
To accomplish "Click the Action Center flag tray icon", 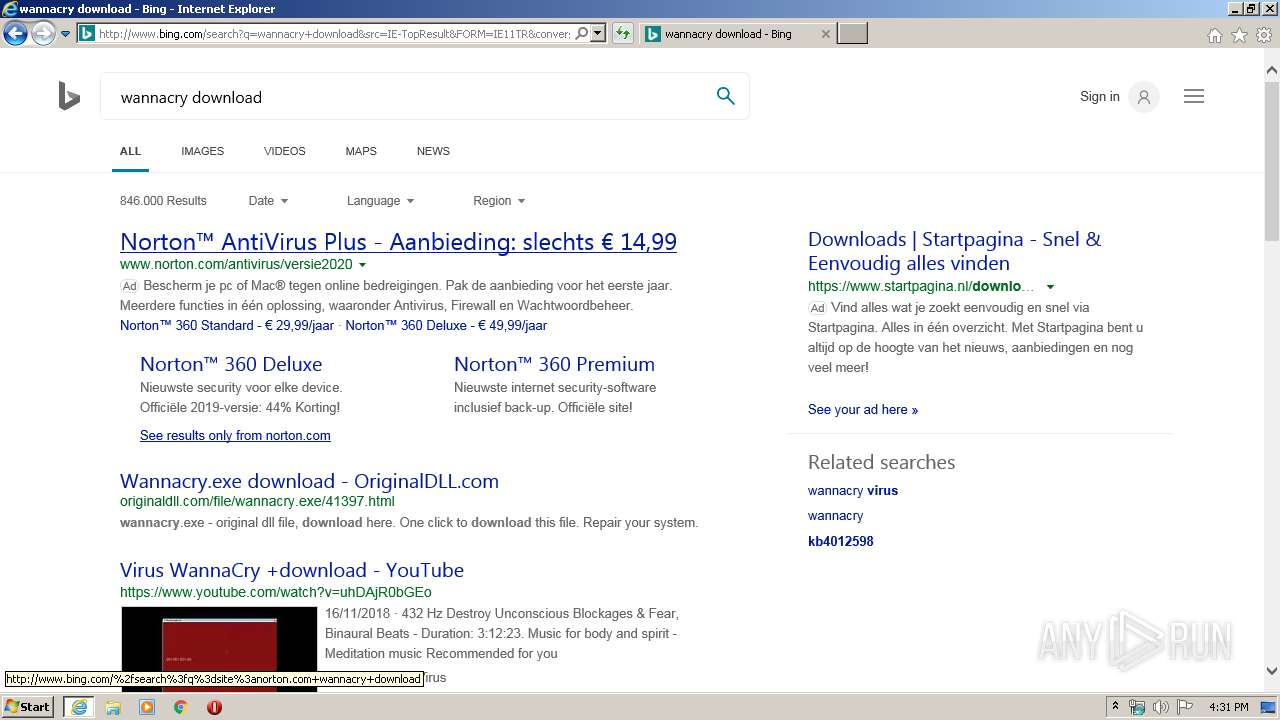I will [1185, 707].
